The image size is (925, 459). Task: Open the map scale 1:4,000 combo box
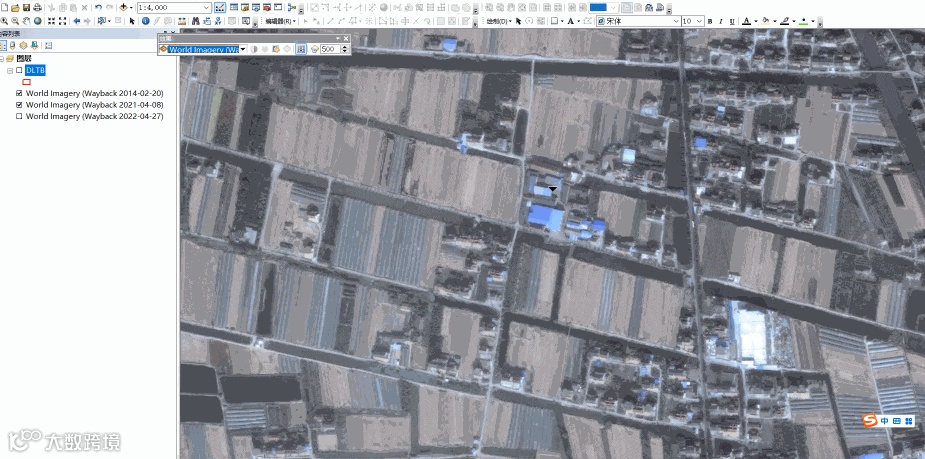(x=174, y=8)
